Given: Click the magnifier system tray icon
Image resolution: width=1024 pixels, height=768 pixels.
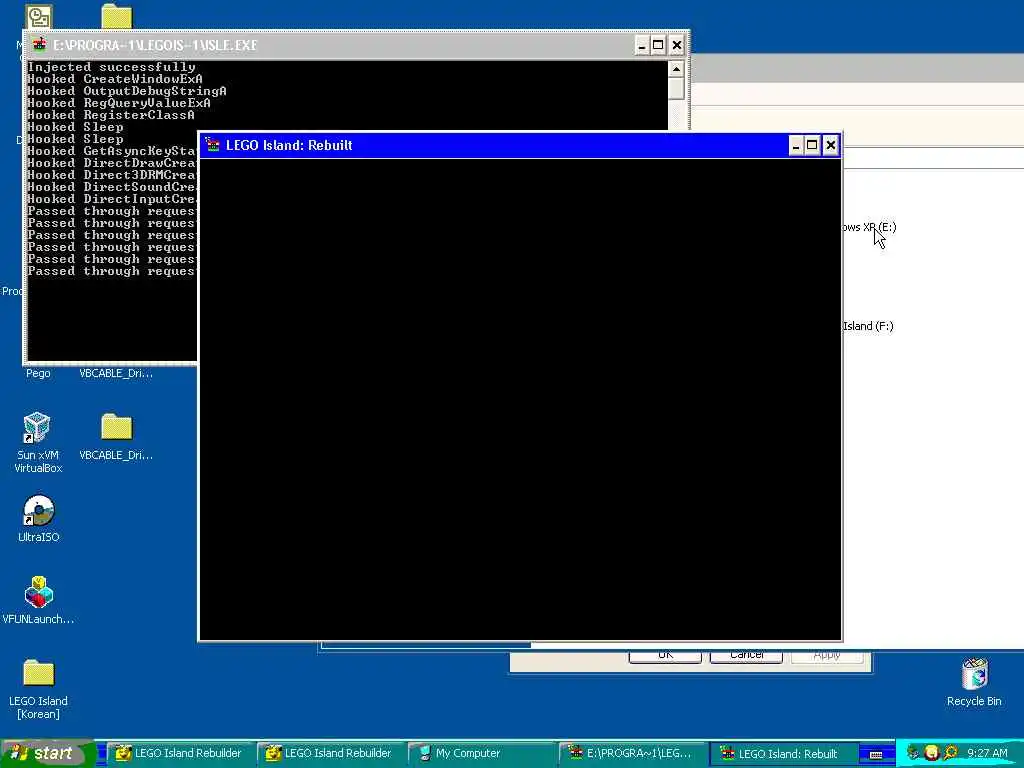Looking at the screenshot, I should 950,753.
